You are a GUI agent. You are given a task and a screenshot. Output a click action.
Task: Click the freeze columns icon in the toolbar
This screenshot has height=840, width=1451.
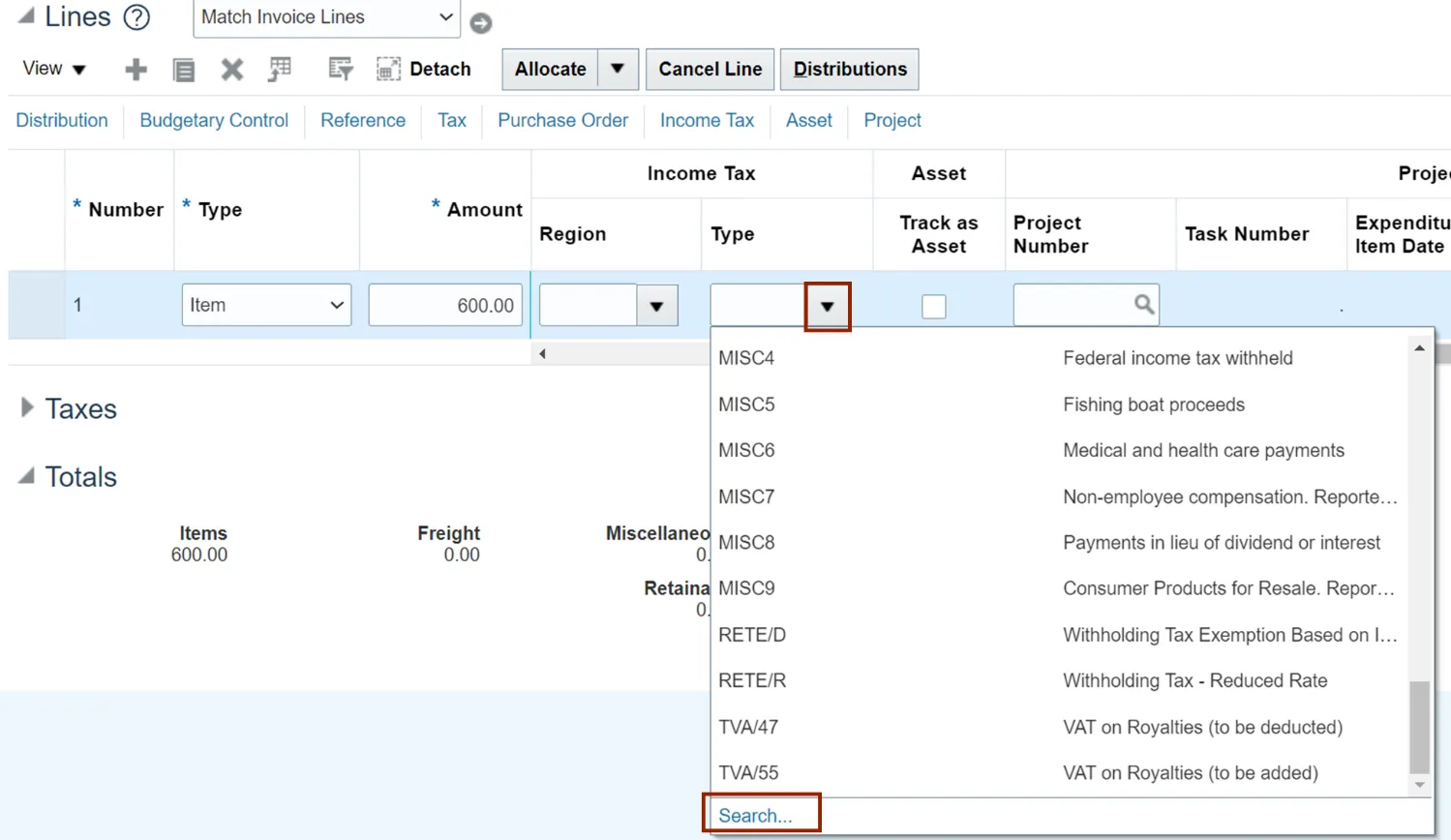tap(280, 70)
